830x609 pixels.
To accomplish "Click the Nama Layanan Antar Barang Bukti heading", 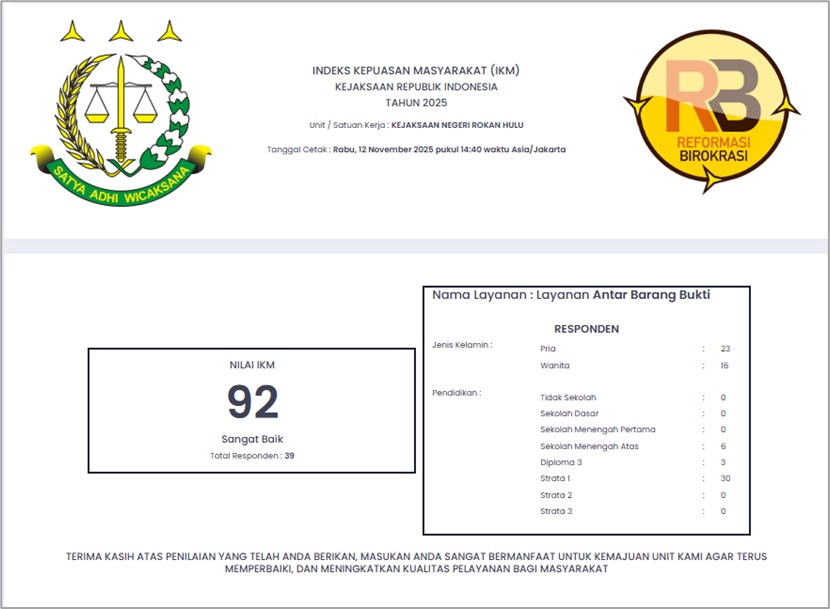I will coord(571,296).
